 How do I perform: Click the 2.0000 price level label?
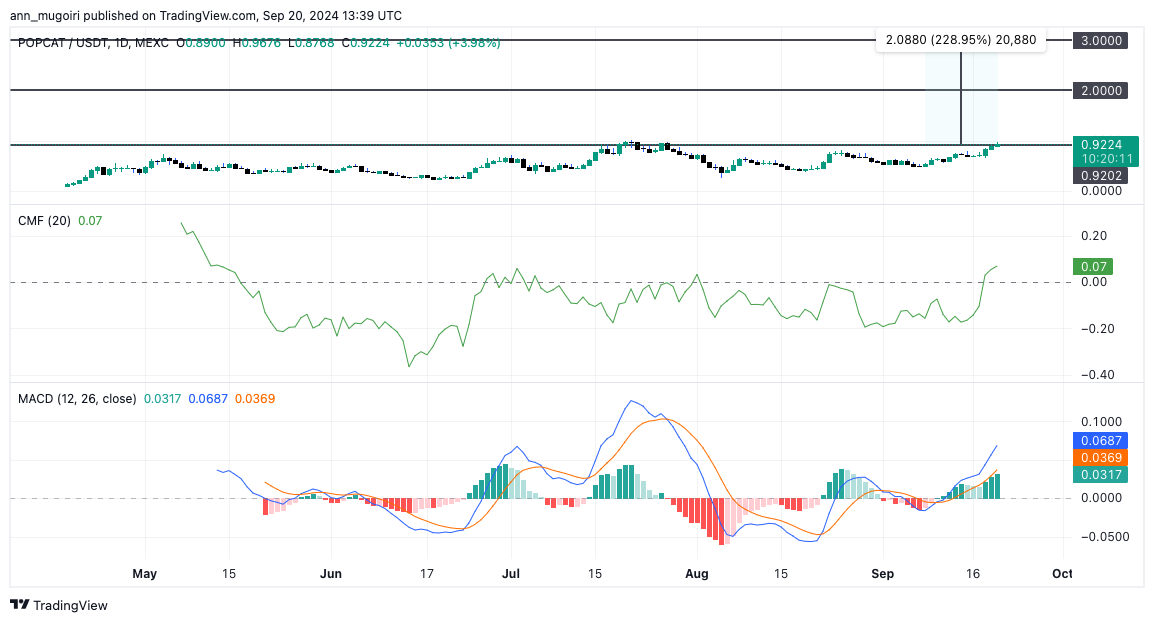(x=1100, y=91)
